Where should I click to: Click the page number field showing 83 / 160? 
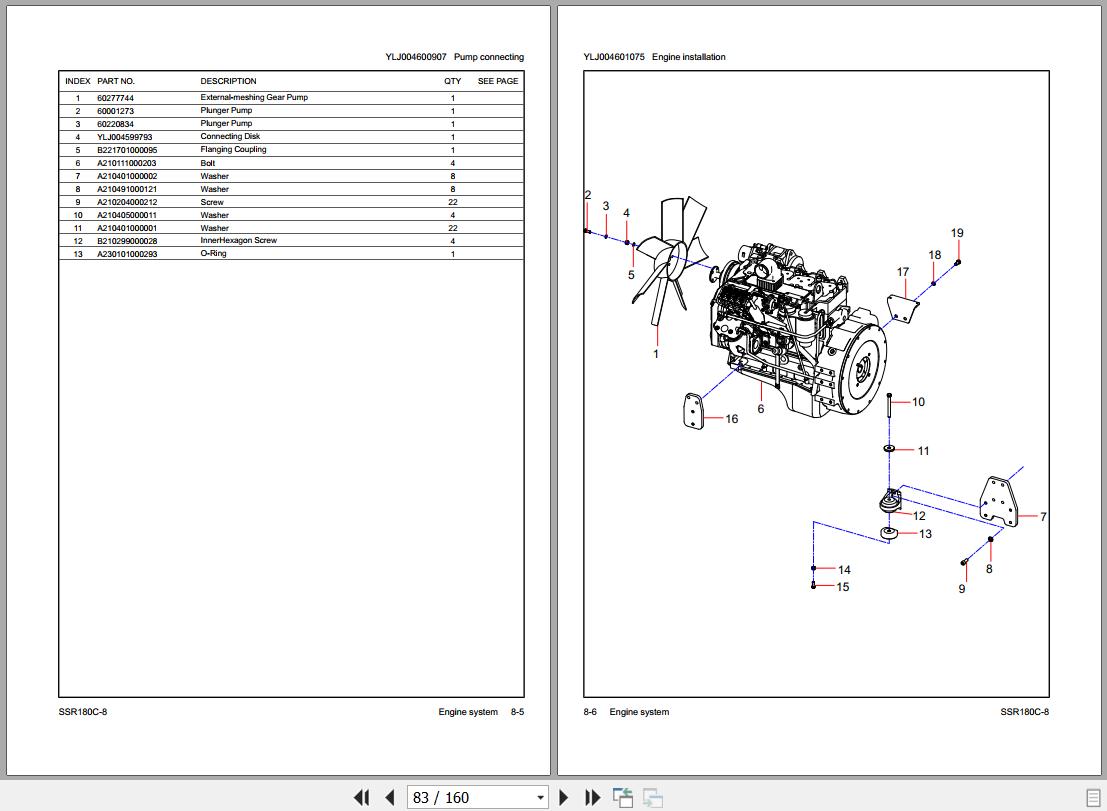[x=470, y=797]
